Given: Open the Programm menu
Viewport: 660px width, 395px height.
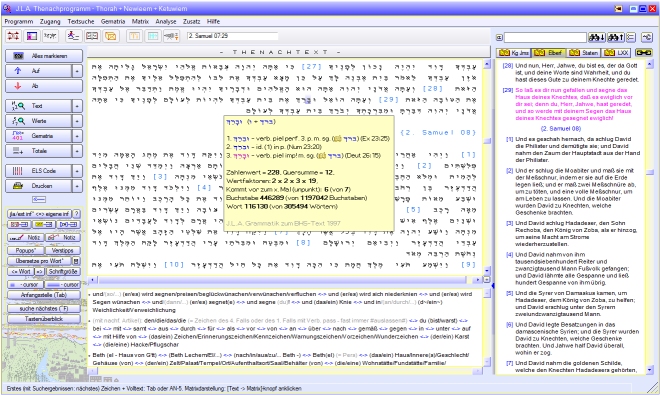Looking at the screenshot, I should 19,21.
